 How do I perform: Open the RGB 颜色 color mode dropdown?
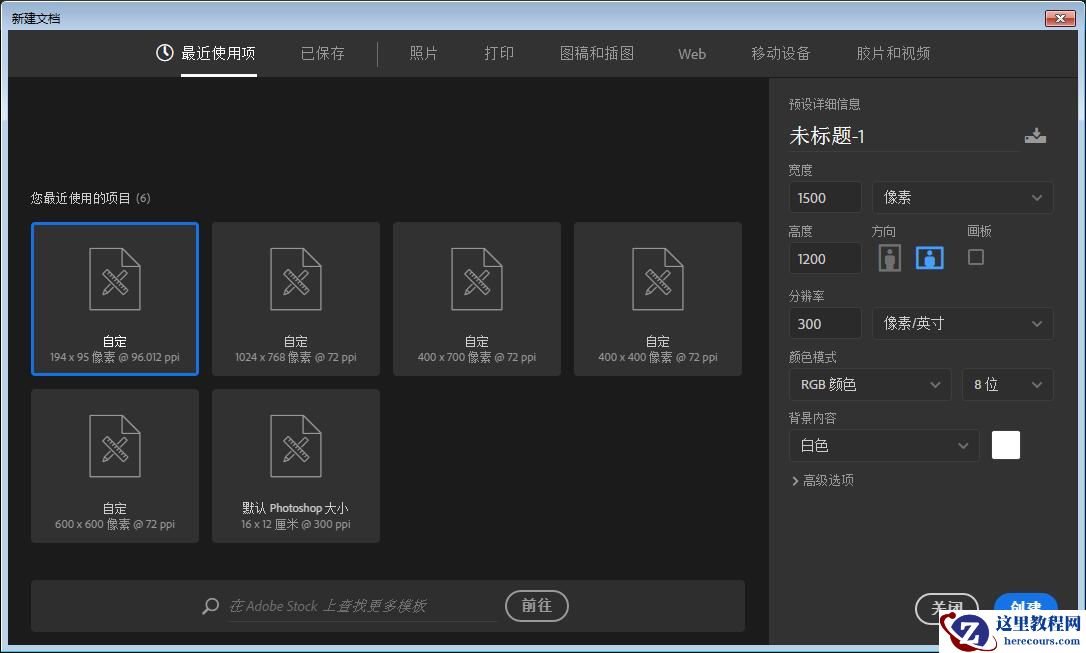click(869, 384)
